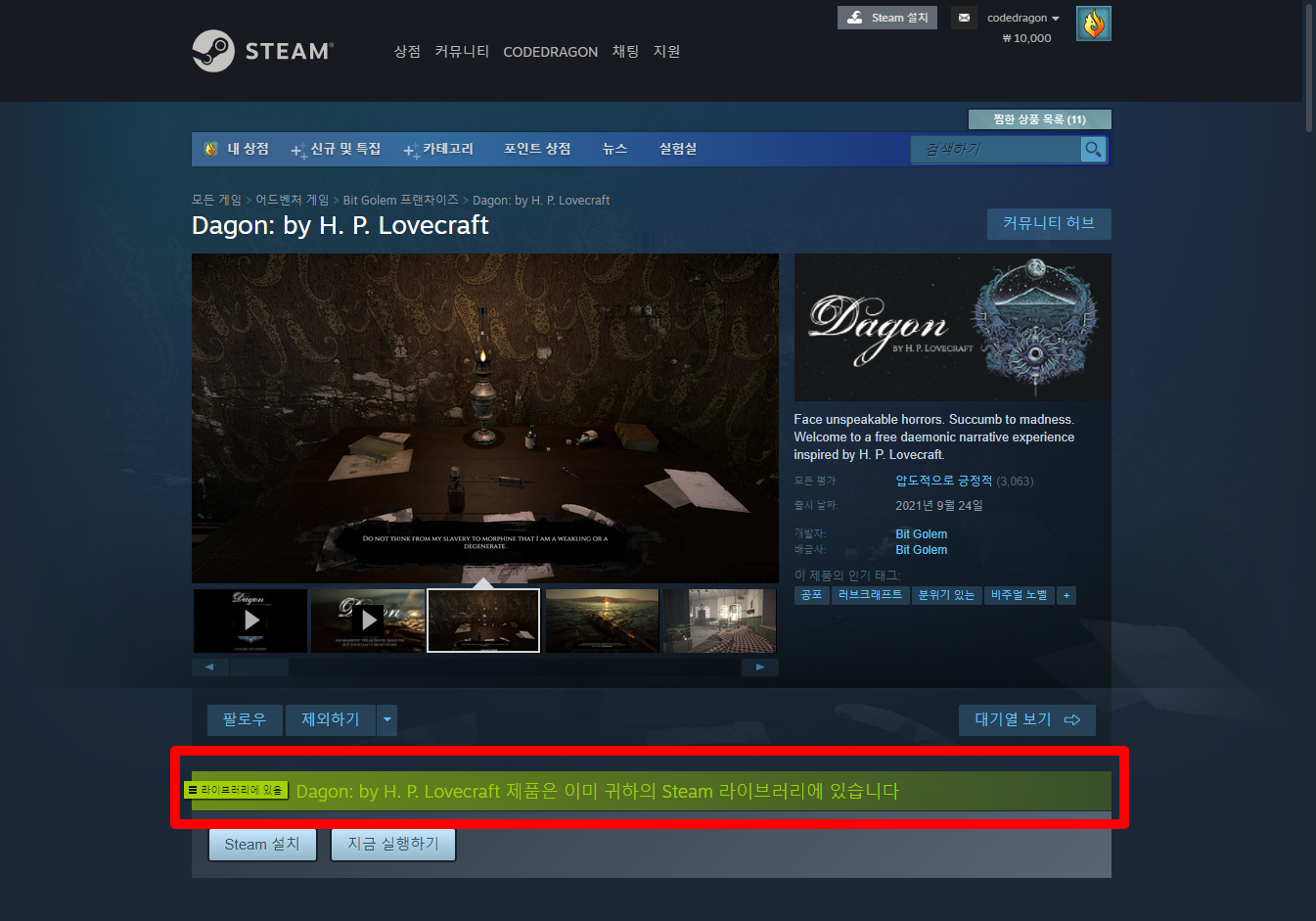The width and height of the screenshot is (1316, 921).
Task: Open the 카테고리 menu
Action: [438, 149]
